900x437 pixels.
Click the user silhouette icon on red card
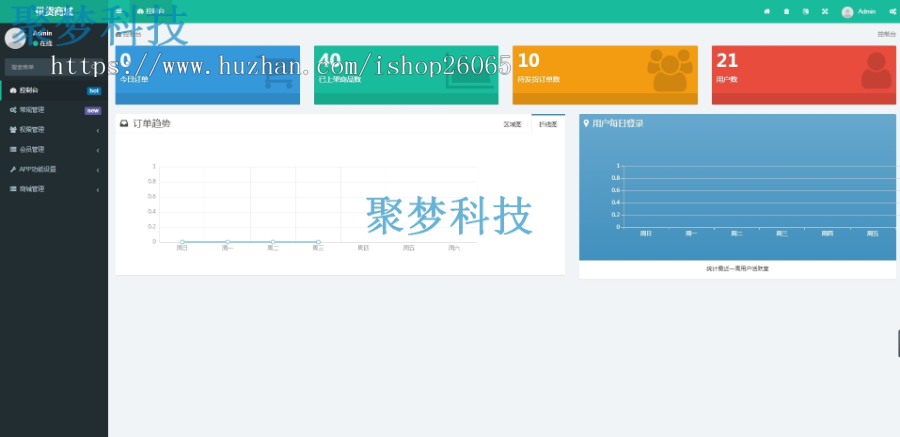(x=876, y=71)
